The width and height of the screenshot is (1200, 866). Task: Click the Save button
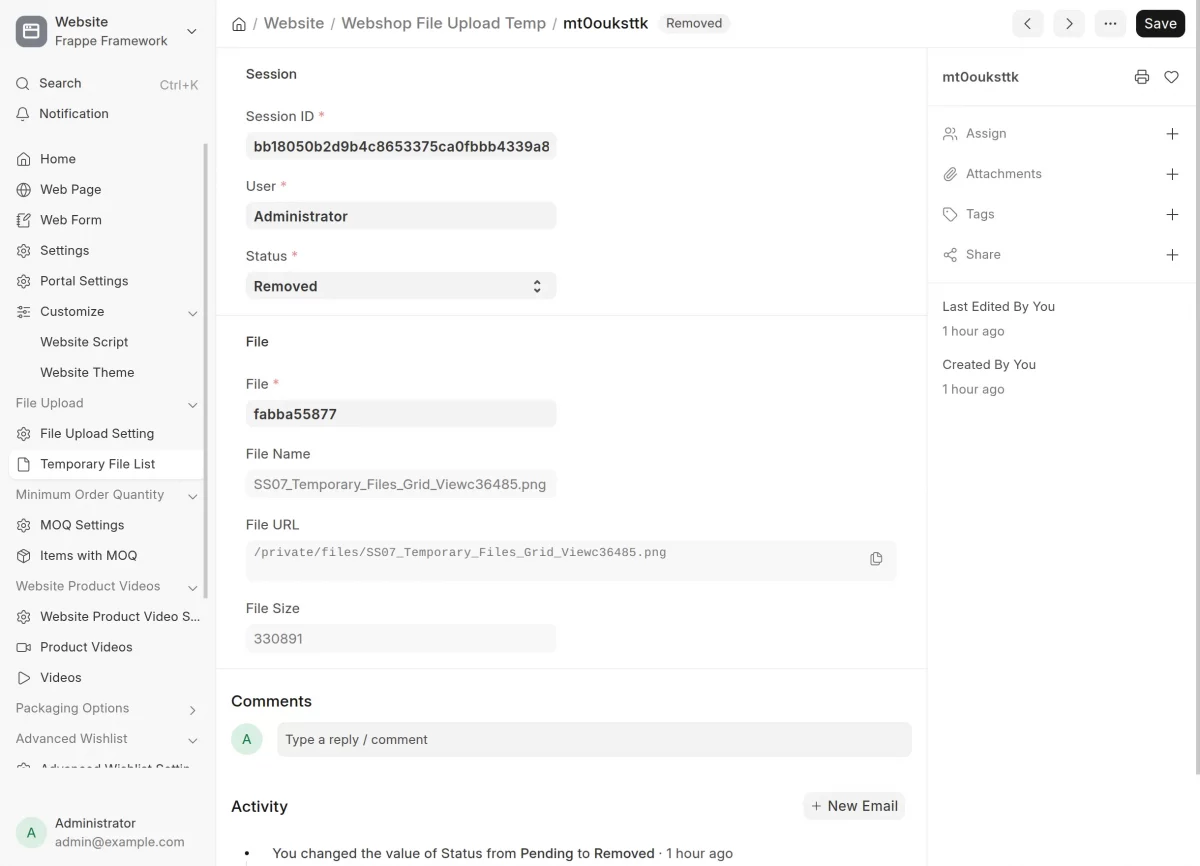click(1160, 24)
